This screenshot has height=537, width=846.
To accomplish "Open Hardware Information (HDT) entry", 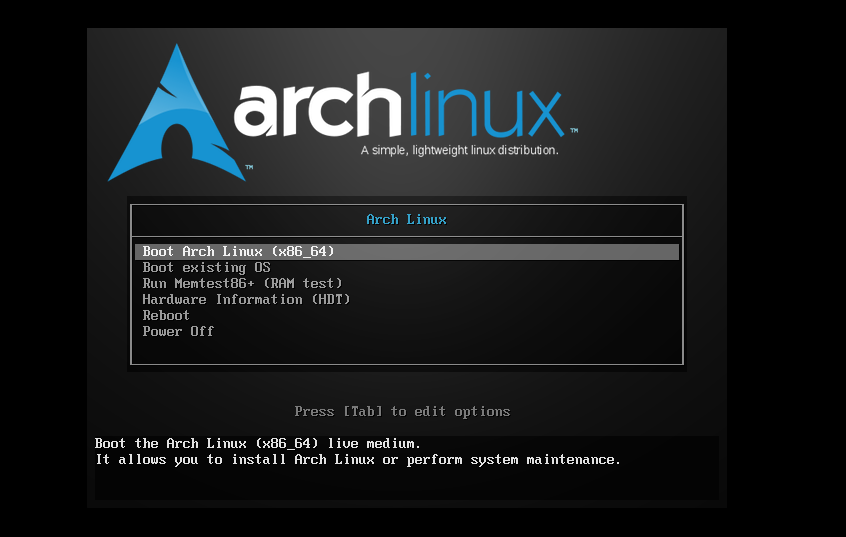I will click(x=246, y=300).
